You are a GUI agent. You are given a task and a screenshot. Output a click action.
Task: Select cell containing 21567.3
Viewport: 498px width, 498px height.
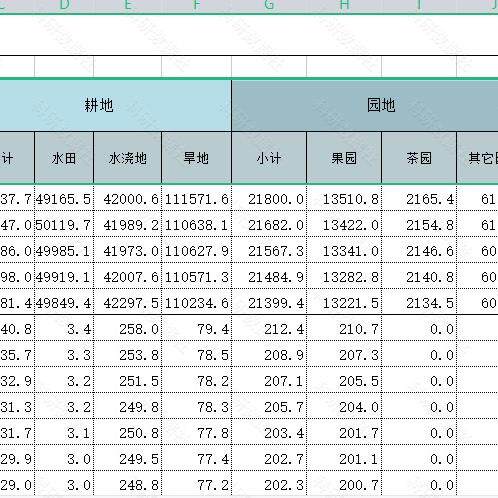click(269, 250)
